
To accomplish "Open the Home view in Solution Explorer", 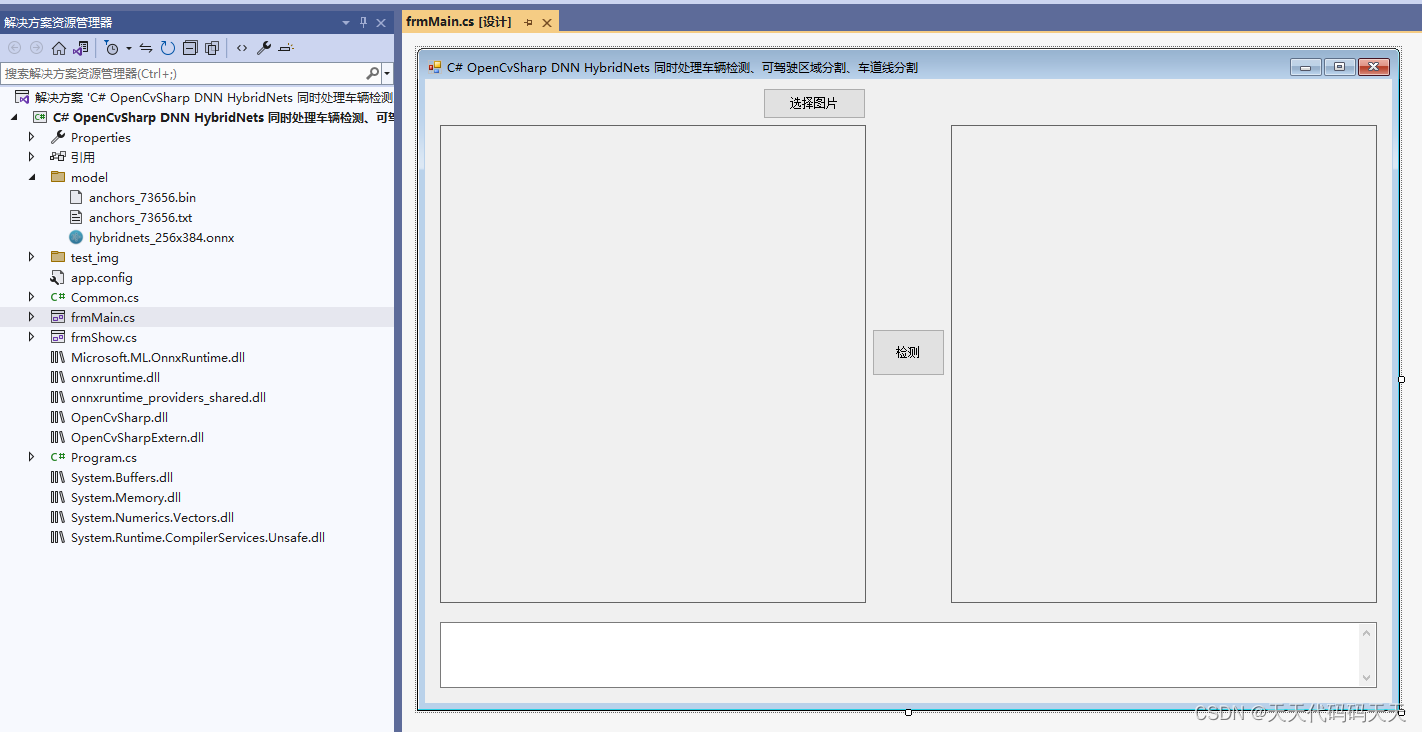I will [x=60, y=47].
